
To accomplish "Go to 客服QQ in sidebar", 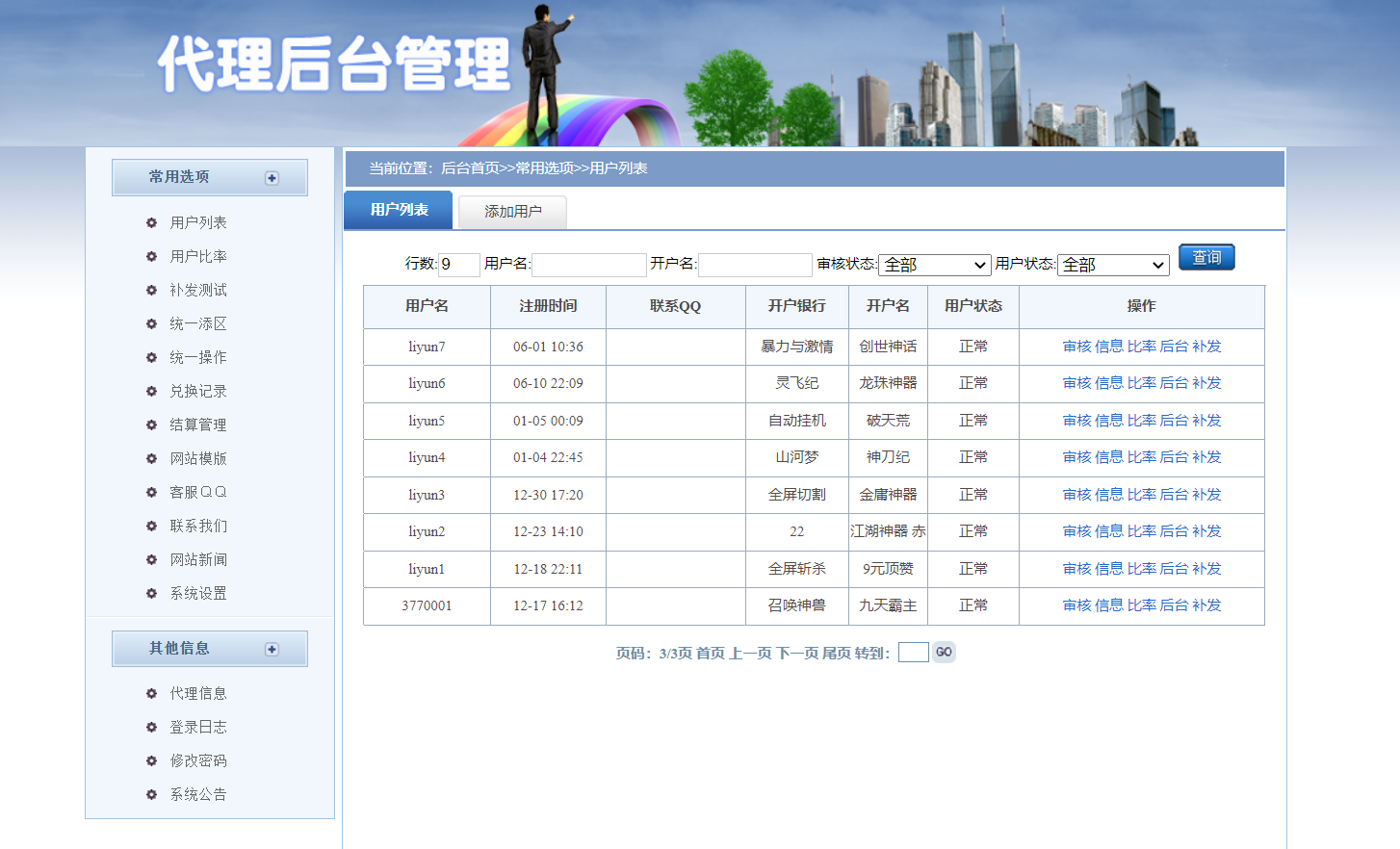I will coord(198,492).
